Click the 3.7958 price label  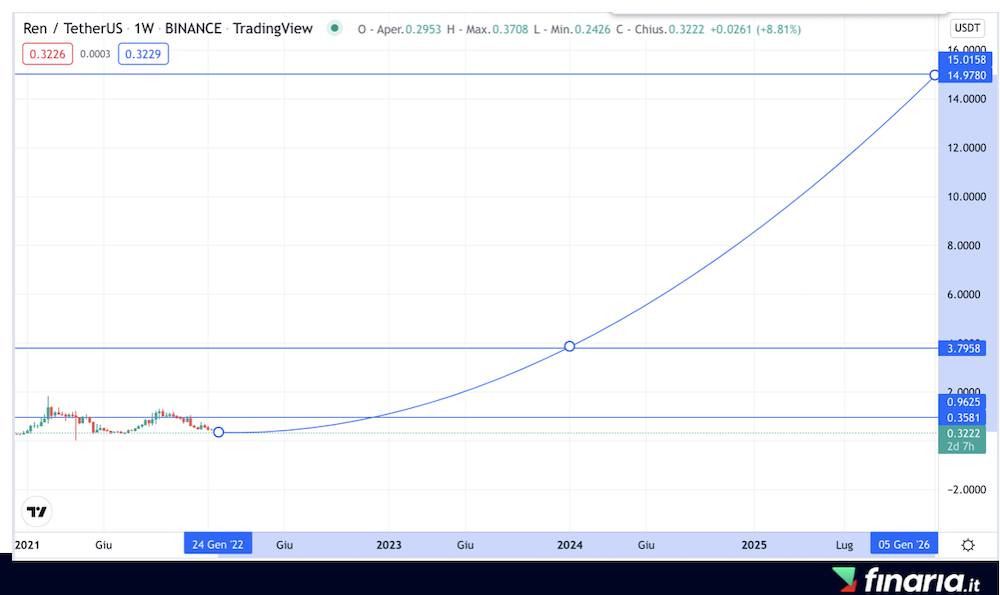965,349
